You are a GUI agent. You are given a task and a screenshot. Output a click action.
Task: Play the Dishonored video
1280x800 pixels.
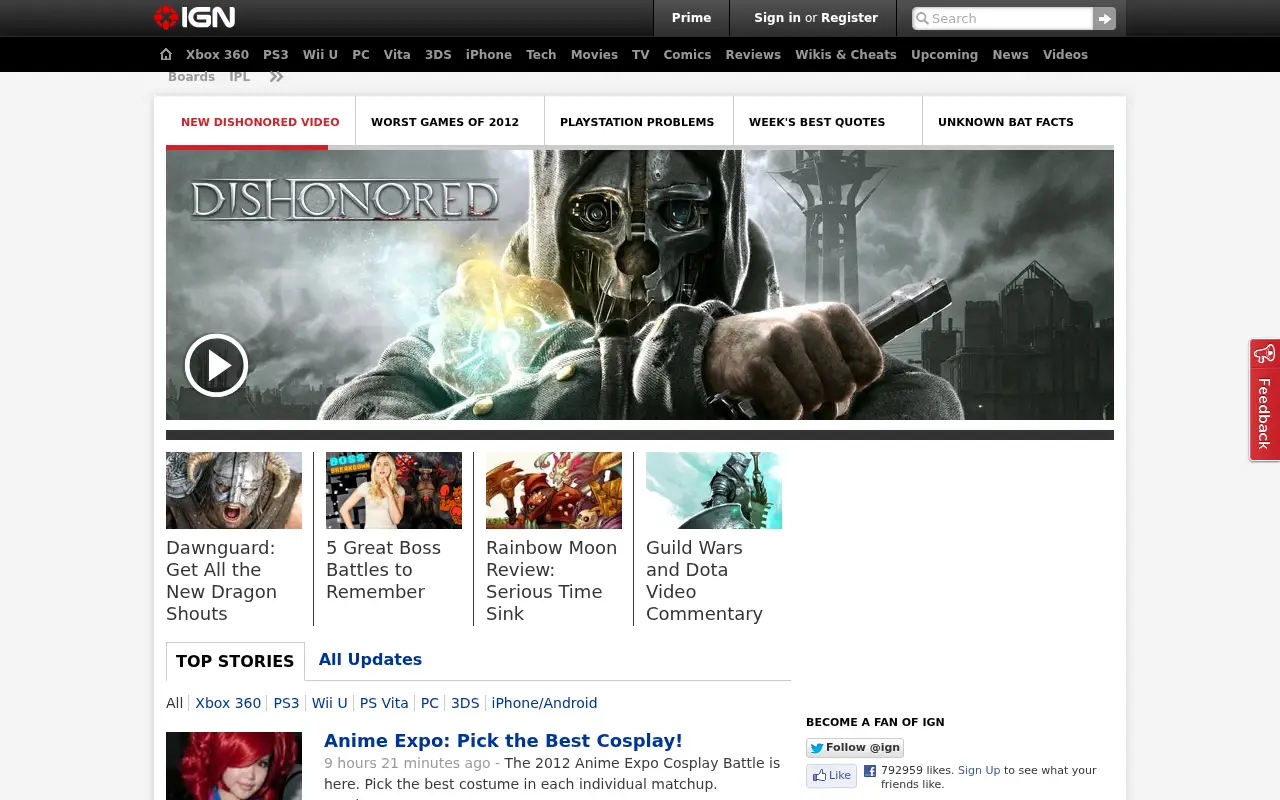click(x=216, y=365)
